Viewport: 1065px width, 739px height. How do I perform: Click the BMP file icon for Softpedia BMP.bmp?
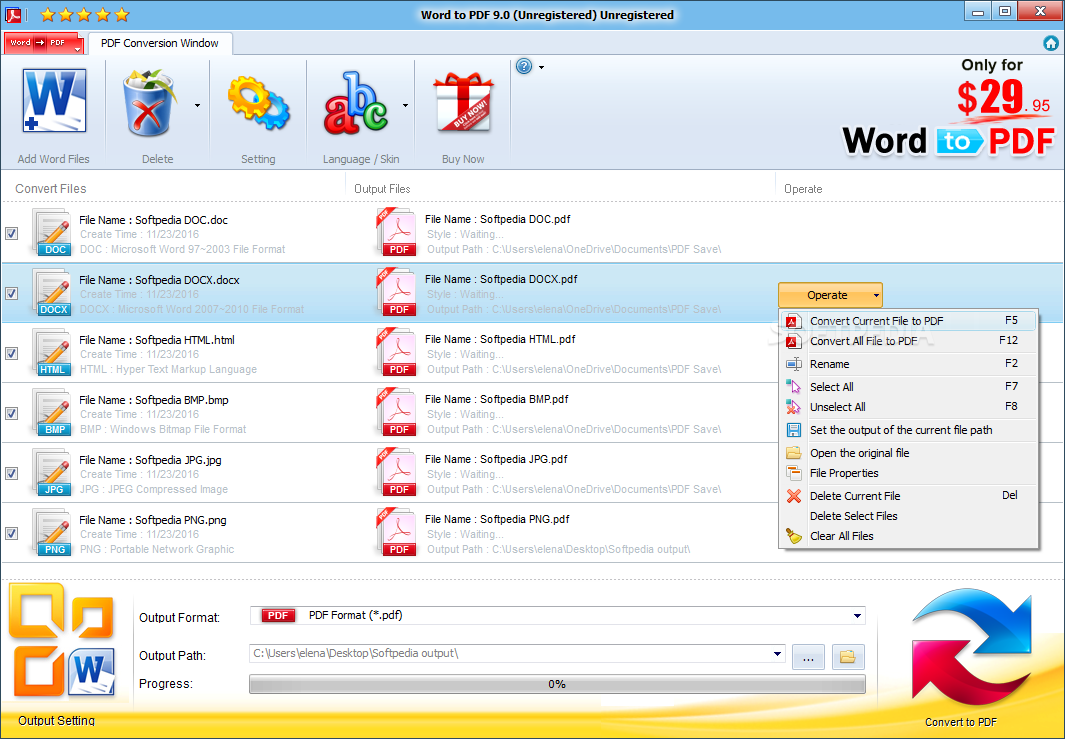52,412
